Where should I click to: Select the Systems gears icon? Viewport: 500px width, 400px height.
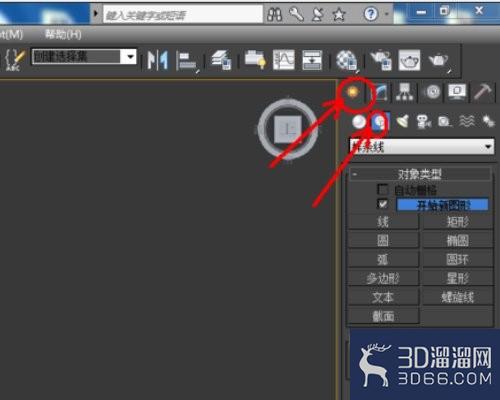coord(488,121)
